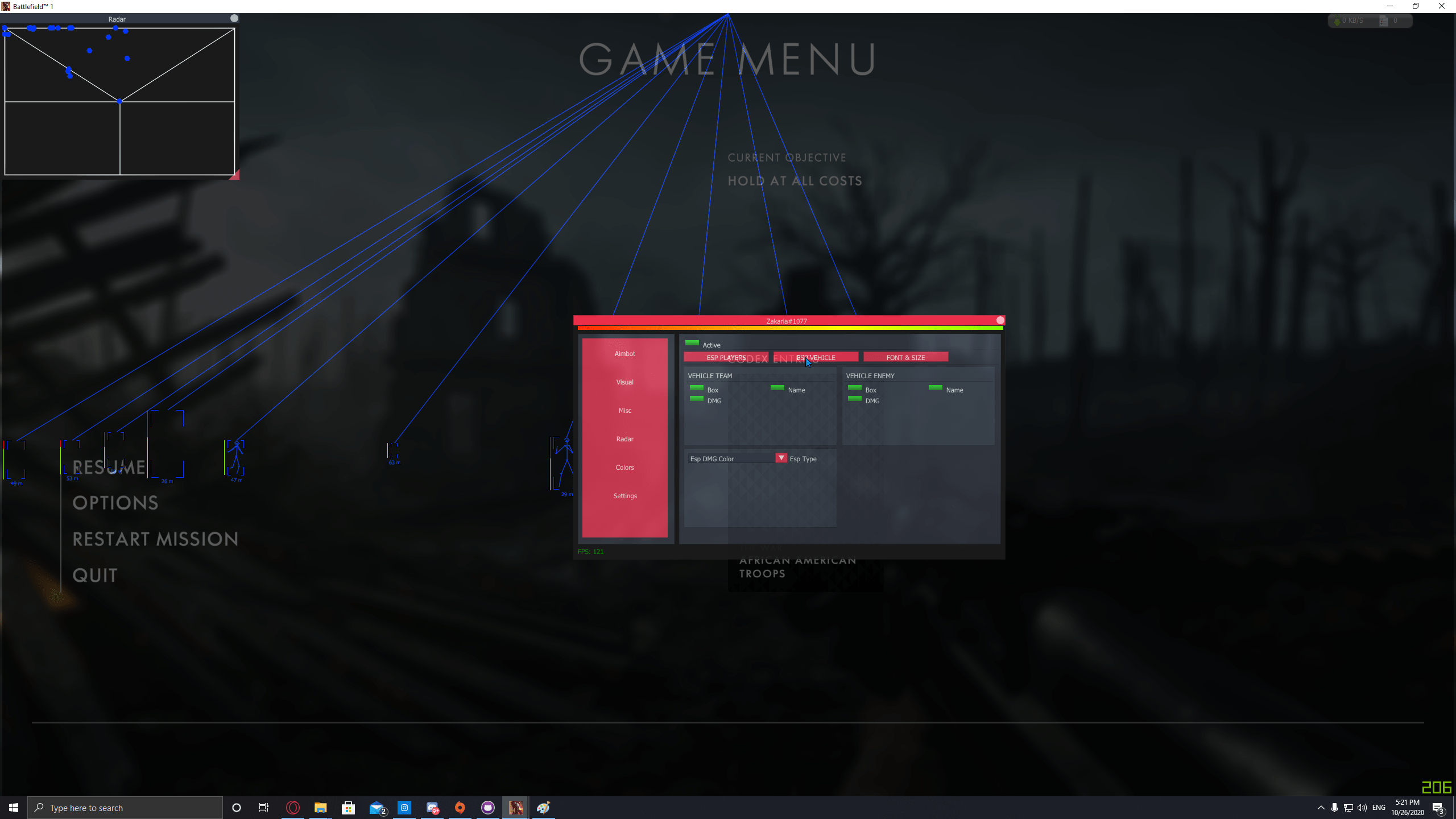Click the ENG language indicator
The image size is (1456, 819).
(1379, 808)
